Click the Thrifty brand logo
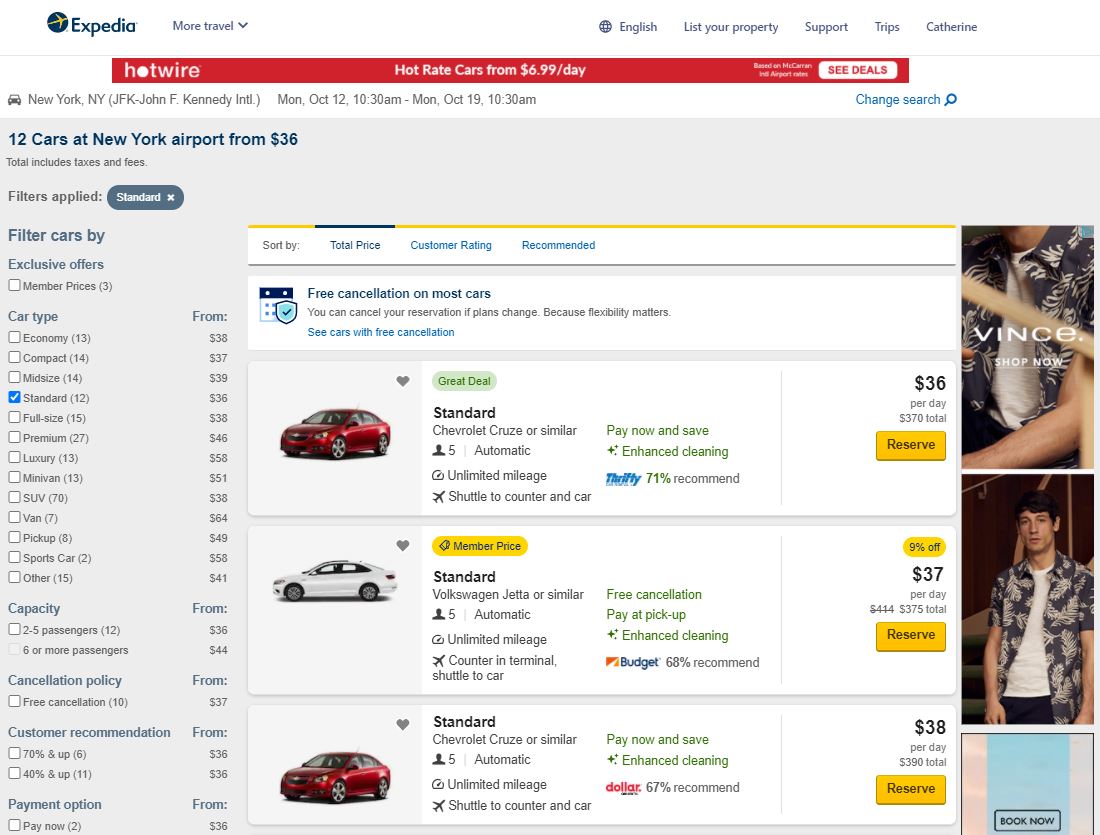This screenshot has width=1100, height=835. [x=623, y=479]
